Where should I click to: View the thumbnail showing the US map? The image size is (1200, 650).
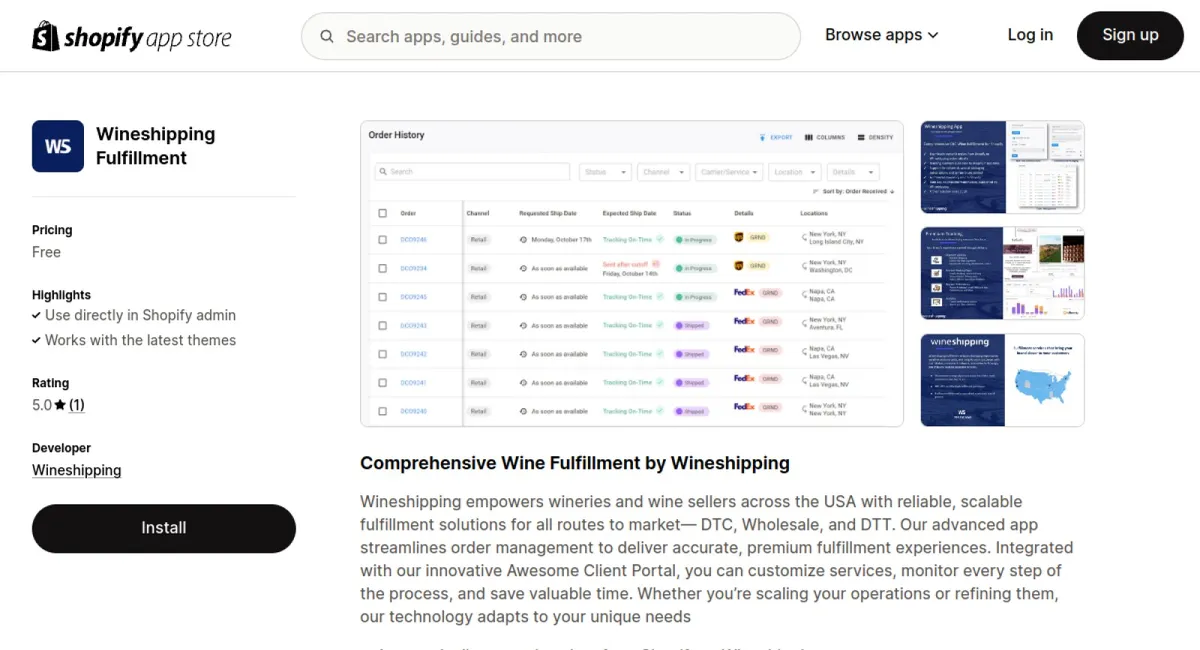tap(1002, 380)
